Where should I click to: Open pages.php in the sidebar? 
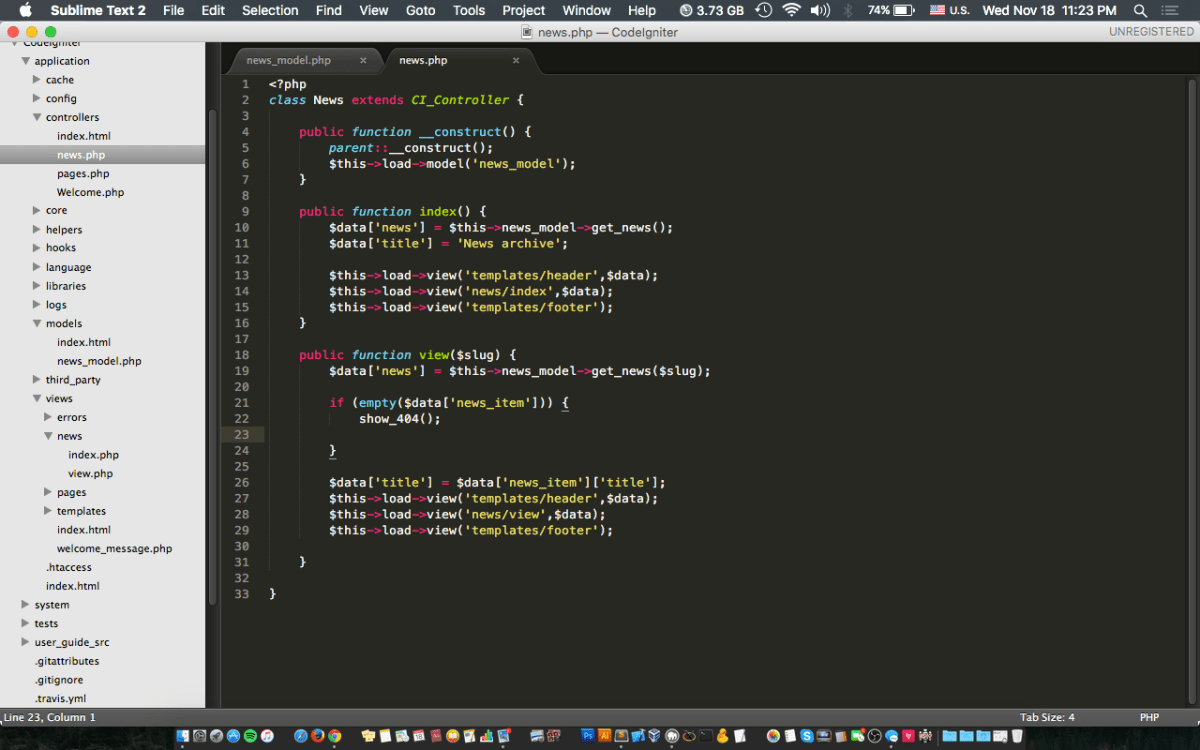click(x=83, y=173)
